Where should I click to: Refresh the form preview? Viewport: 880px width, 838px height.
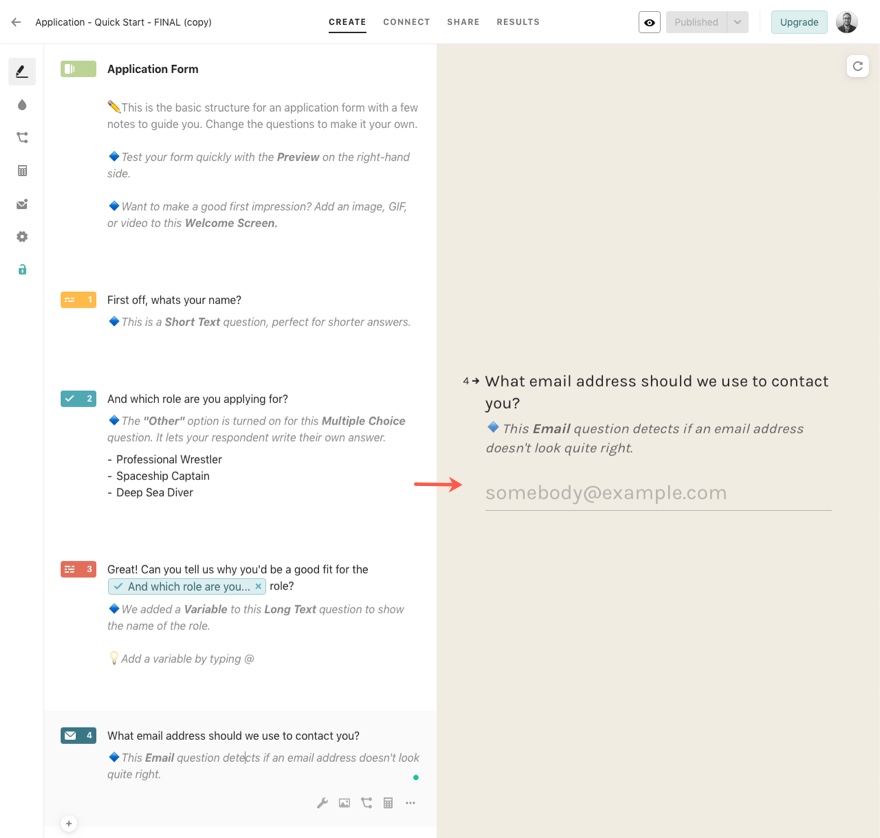857,66
